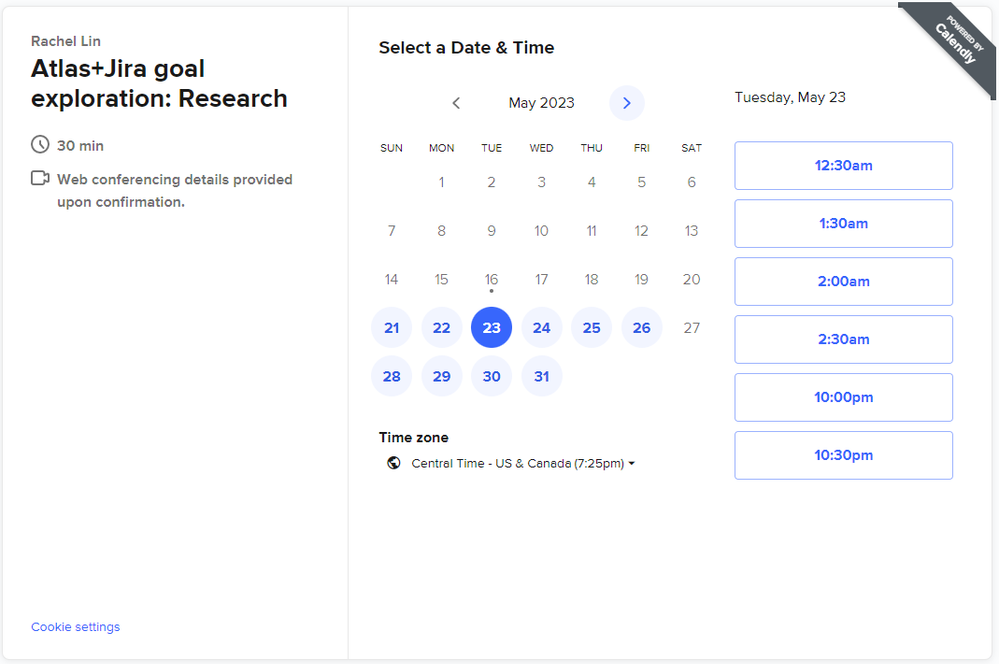Click unavailable date 27
The image size is (999, 664).
pos(691,328)
